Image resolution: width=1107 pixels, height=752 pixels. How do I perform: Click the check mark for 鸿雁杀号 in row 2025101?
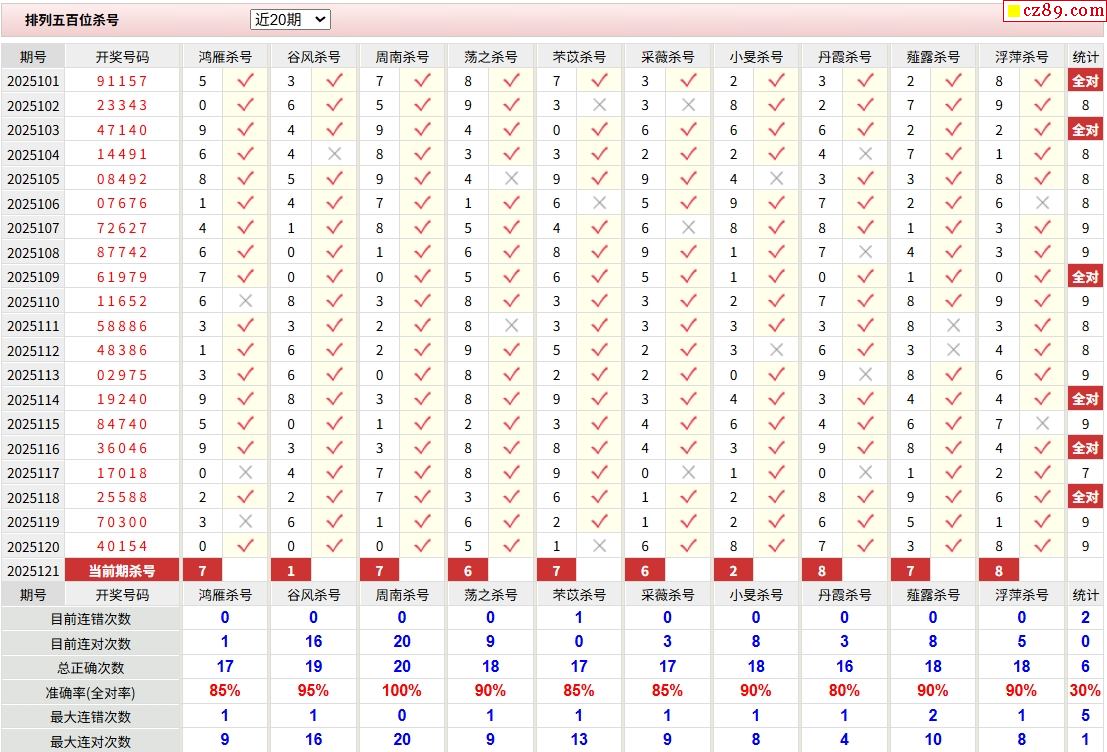click(x=246, y=80)
